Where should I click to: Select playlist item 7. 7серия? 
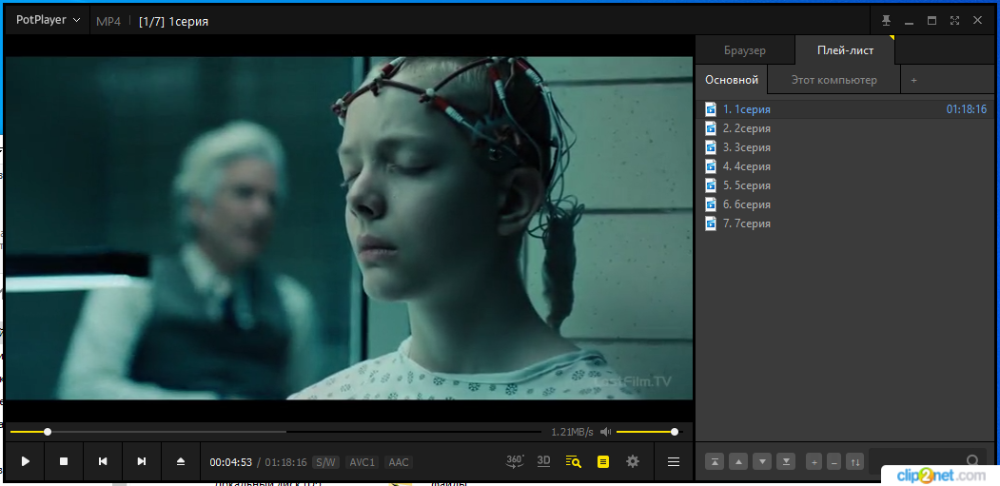(x=845, y=224)
